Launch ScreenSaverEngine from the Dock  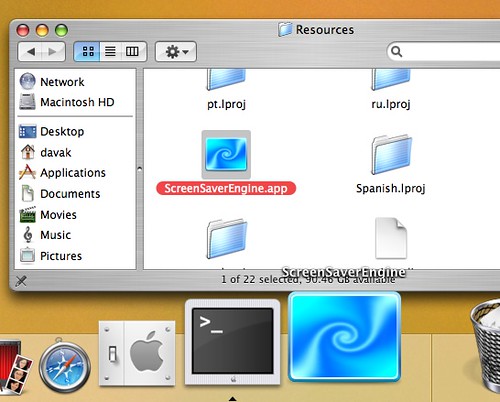point(344,337)
